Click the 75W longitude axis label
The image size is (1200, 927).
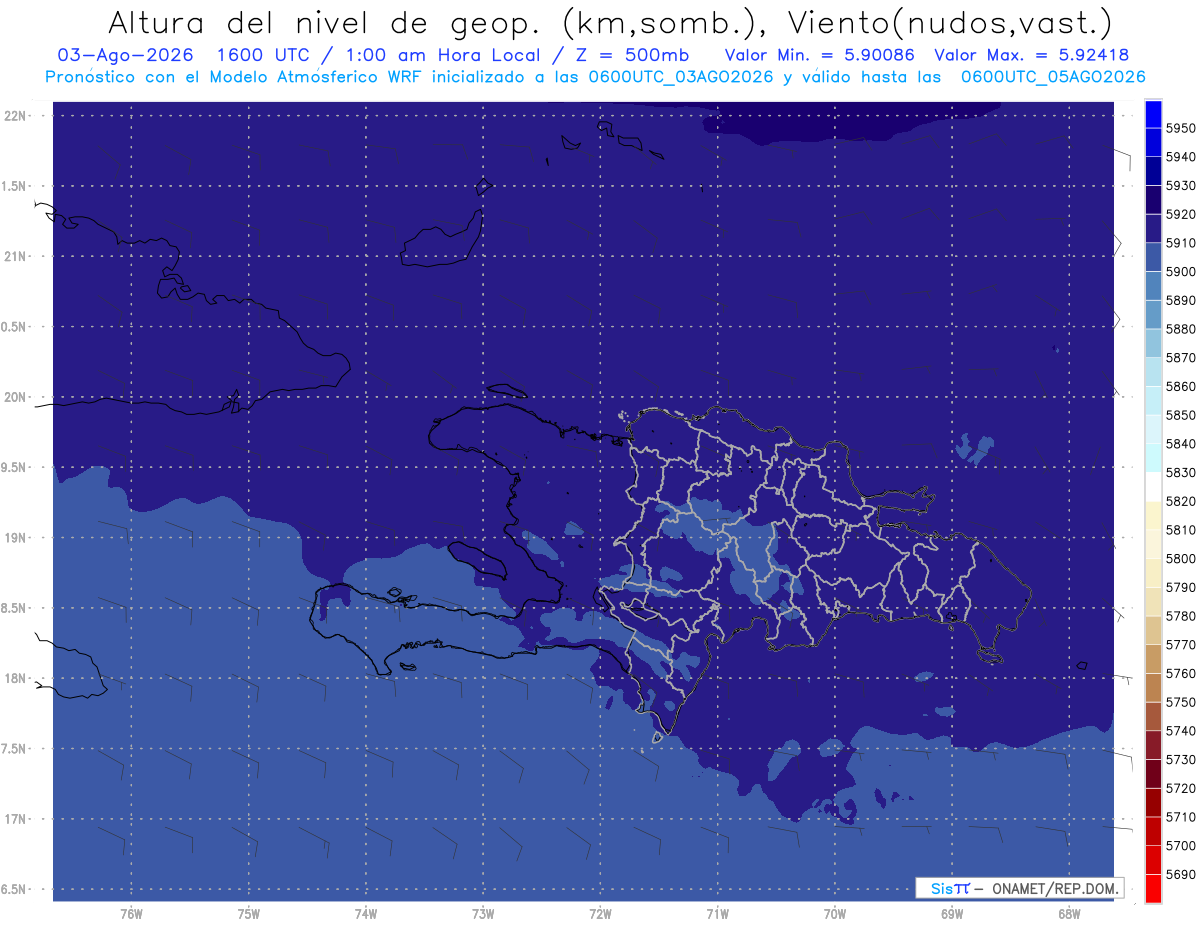(249, 914)
